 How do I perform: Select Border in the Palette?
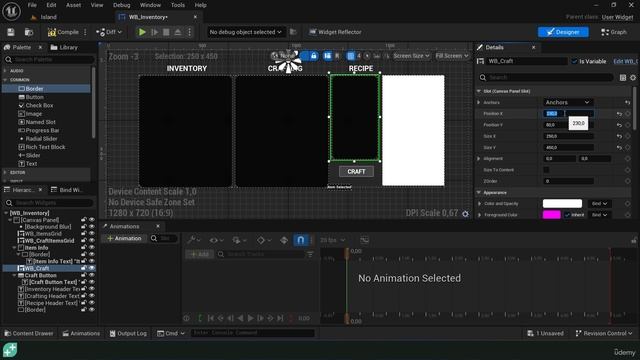click(x=46, y=89)
